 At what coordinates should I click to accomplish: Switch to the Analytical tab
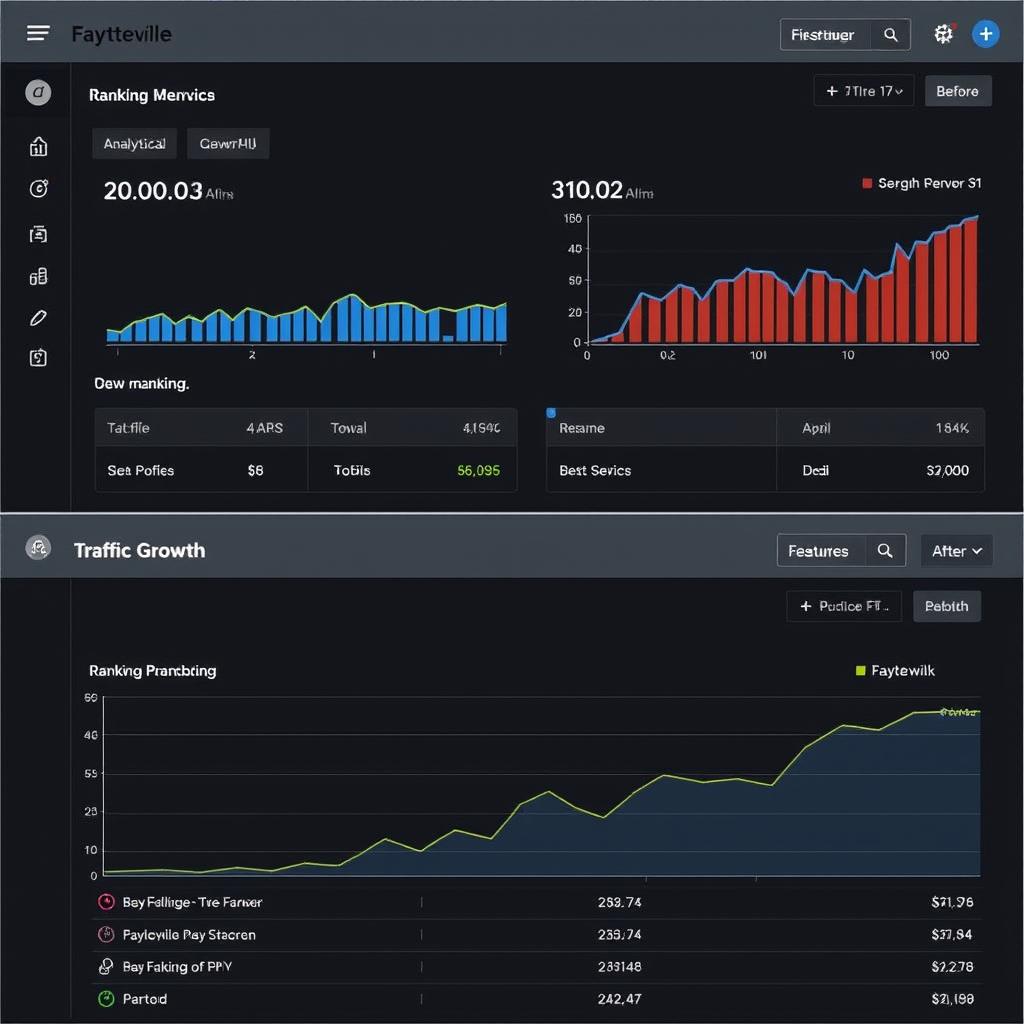(x=134, y=143)
